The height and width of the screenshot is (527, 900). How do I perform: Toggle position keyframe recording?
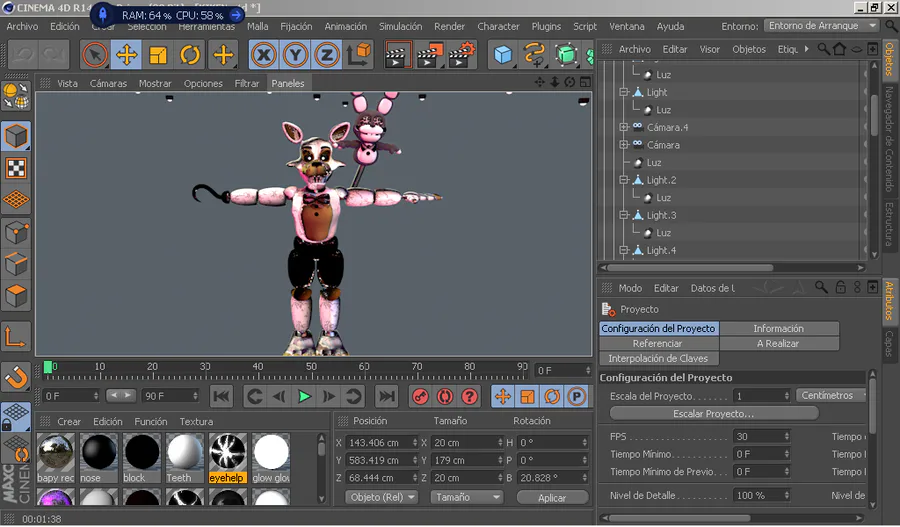[503, 396]
